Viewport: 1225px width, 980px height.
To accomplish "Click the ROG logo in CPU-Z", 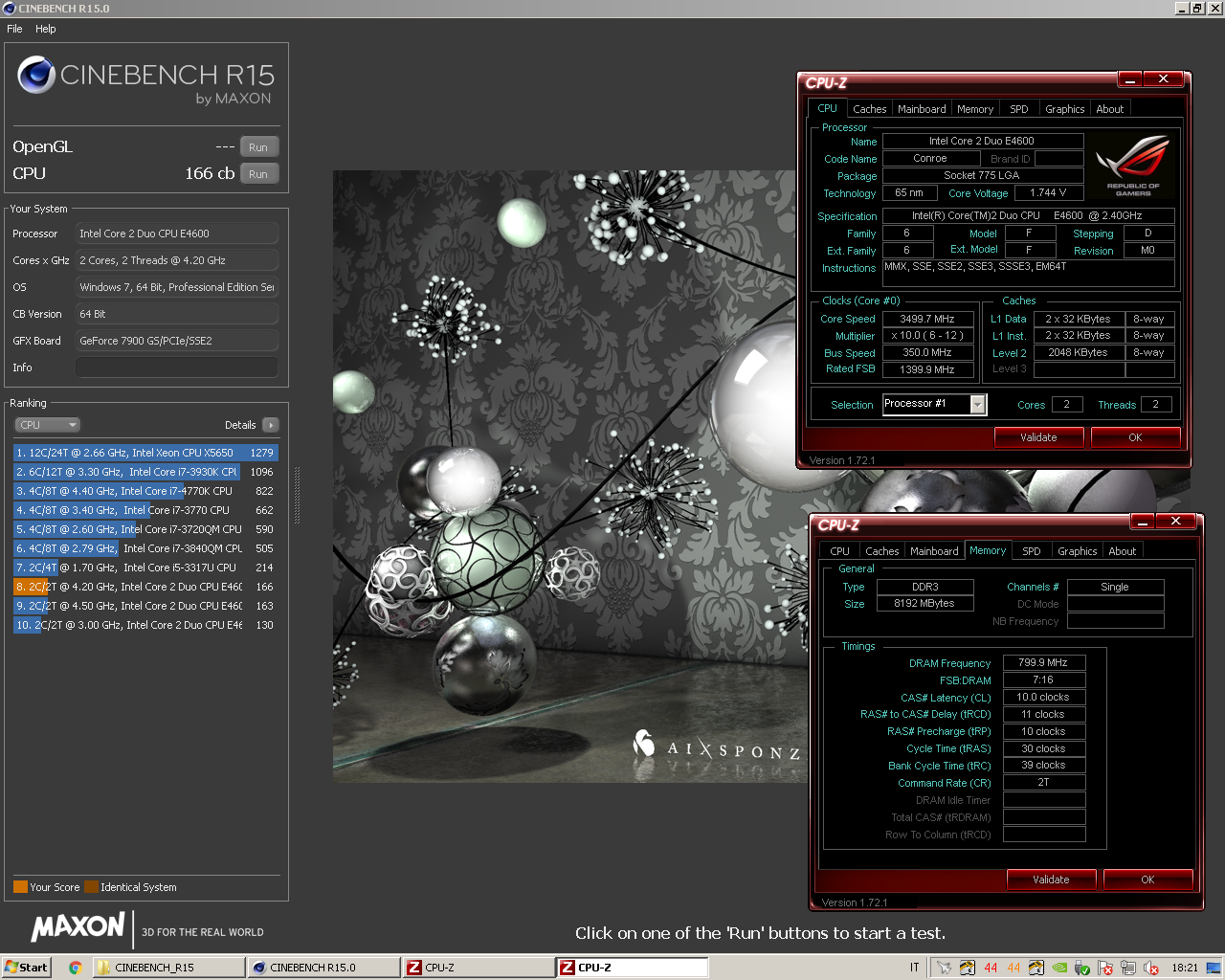I will point(1133,166).
